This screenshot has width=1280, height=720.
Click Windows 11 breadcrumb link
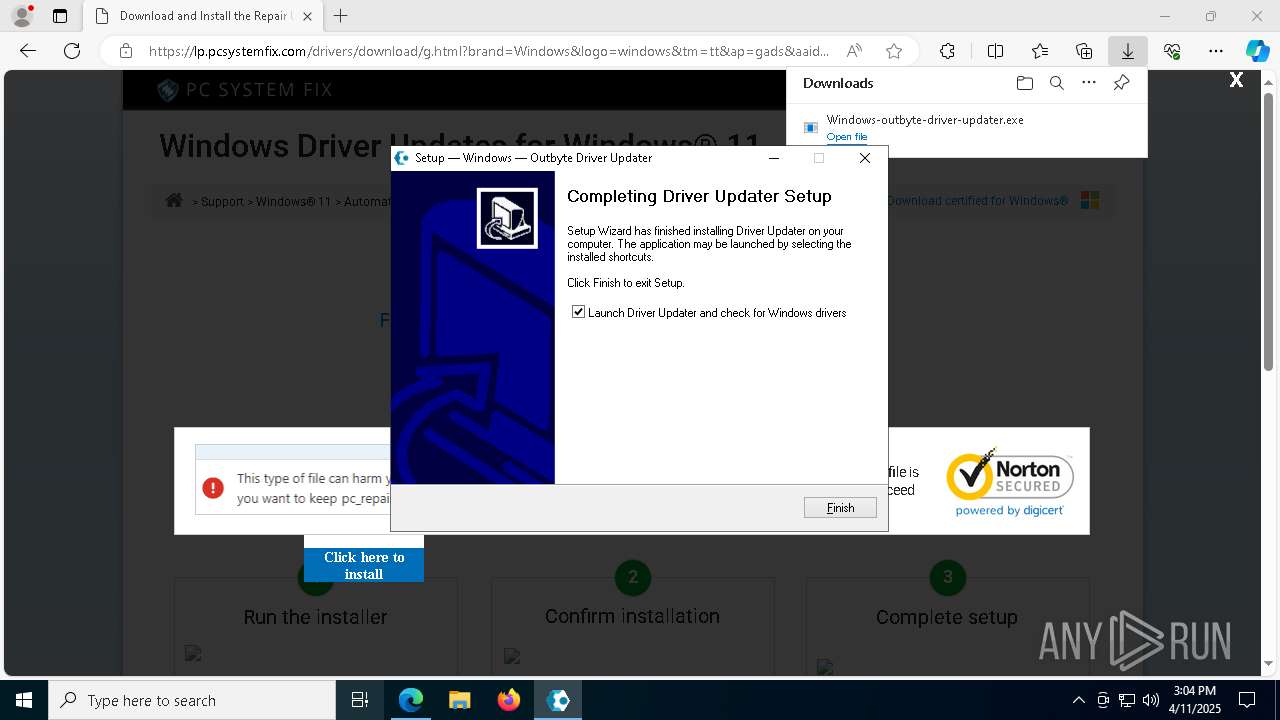pos(293,201)
